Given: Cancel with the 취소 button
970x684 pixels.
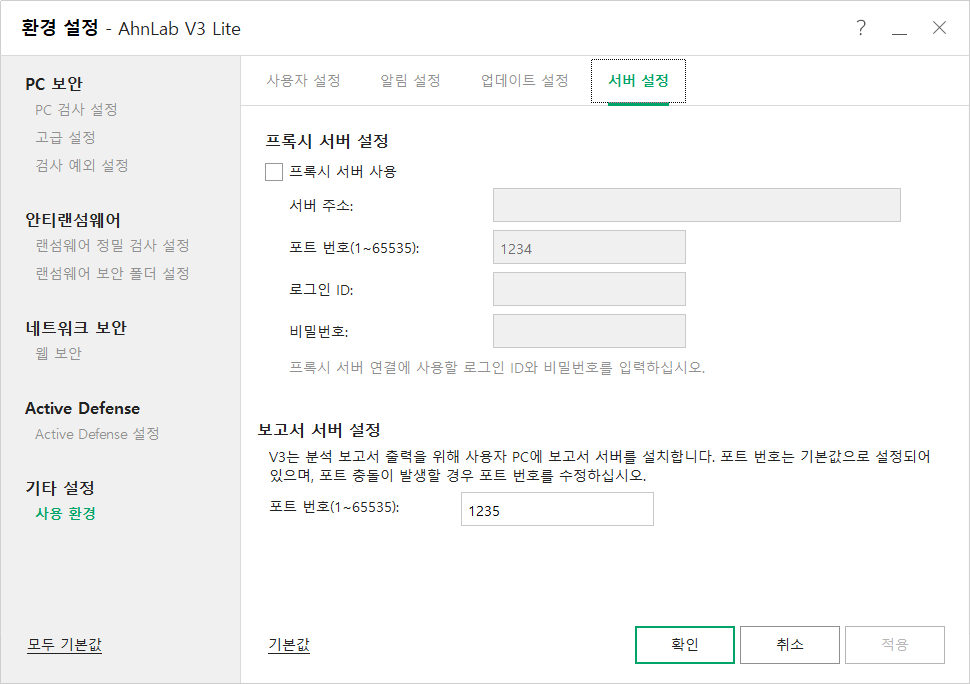Looking at the screenshot, I should coord(790,644).
